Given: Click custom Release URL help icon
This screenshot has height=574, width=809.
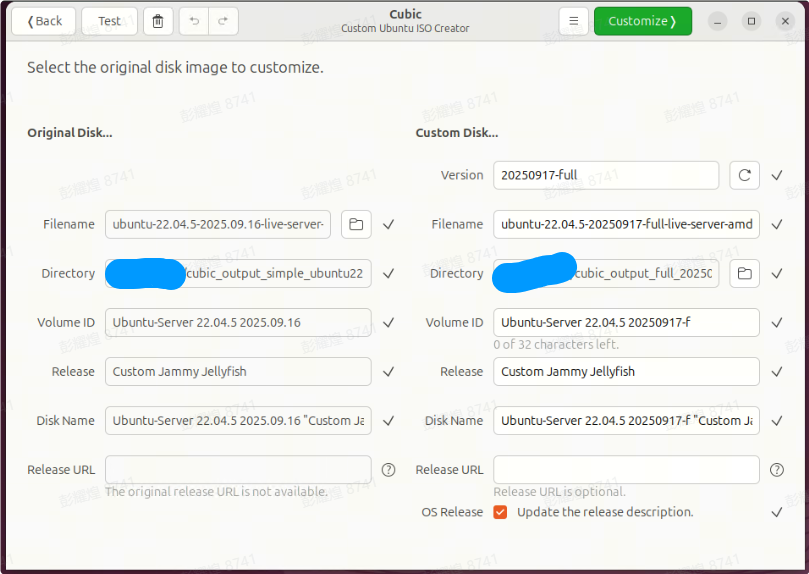Looking at the screenshot, I should coord(776,469).
